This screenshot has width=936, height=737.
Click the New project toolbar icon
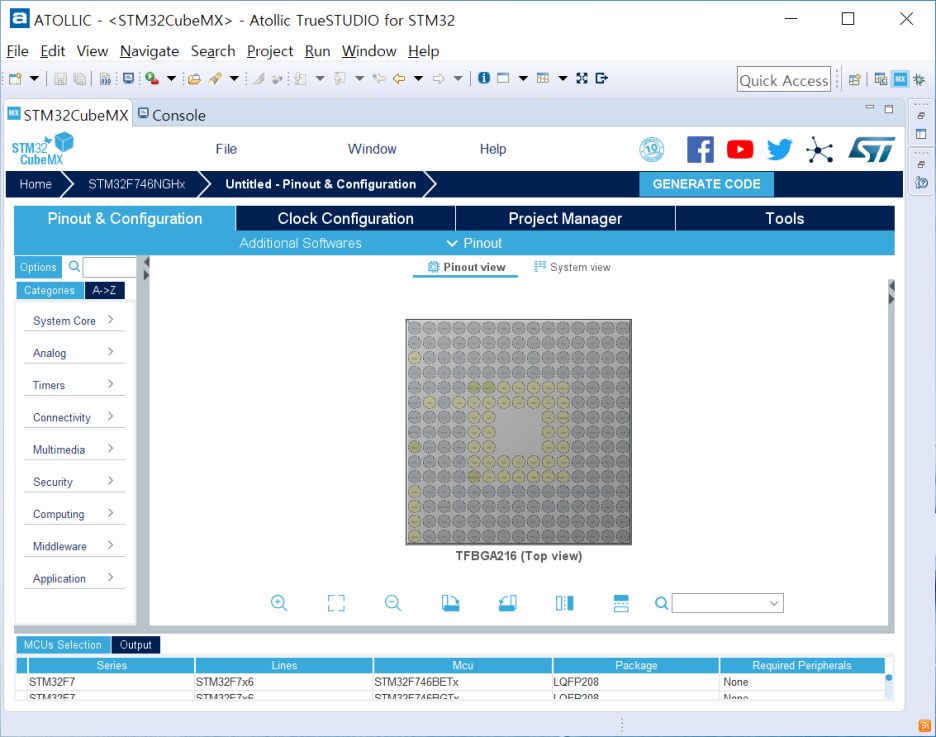[16, 78]
